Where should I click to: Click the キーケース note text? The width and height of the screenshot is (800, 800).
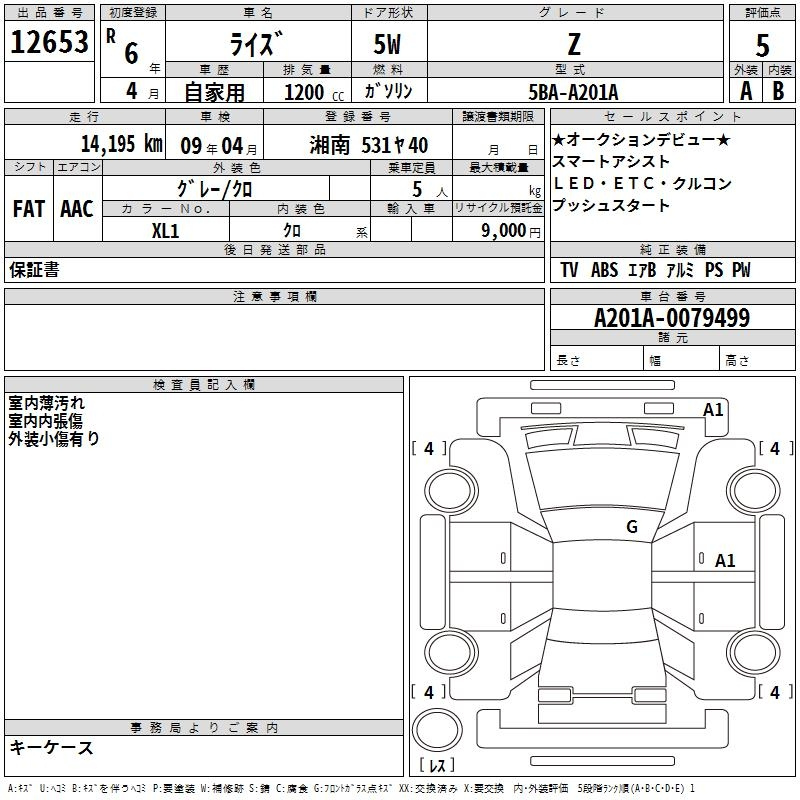(x=51, y=747)
